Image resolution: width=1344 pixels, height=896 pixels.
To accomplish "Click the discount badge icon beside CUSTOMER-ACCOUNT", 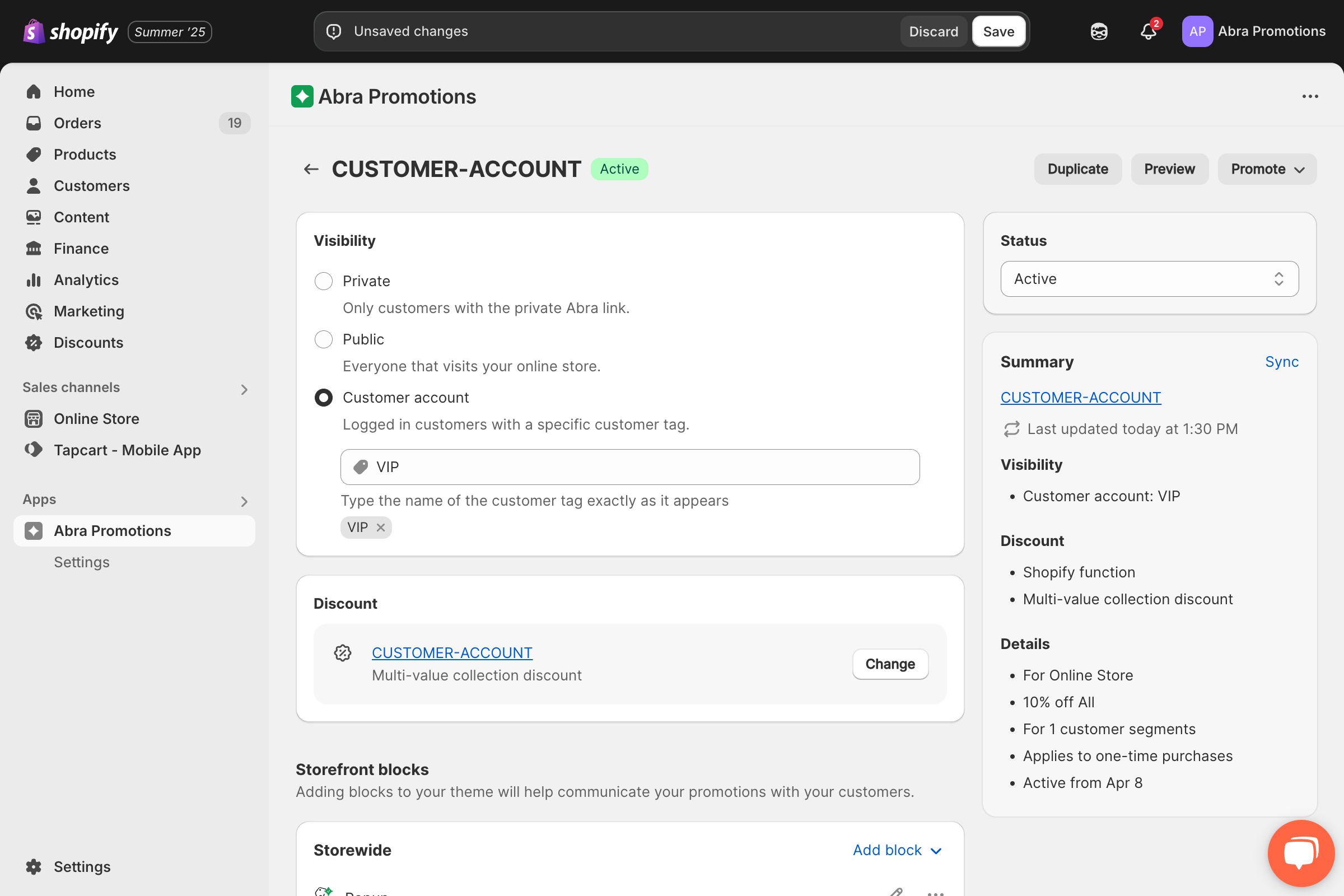I will click(343, 652).
